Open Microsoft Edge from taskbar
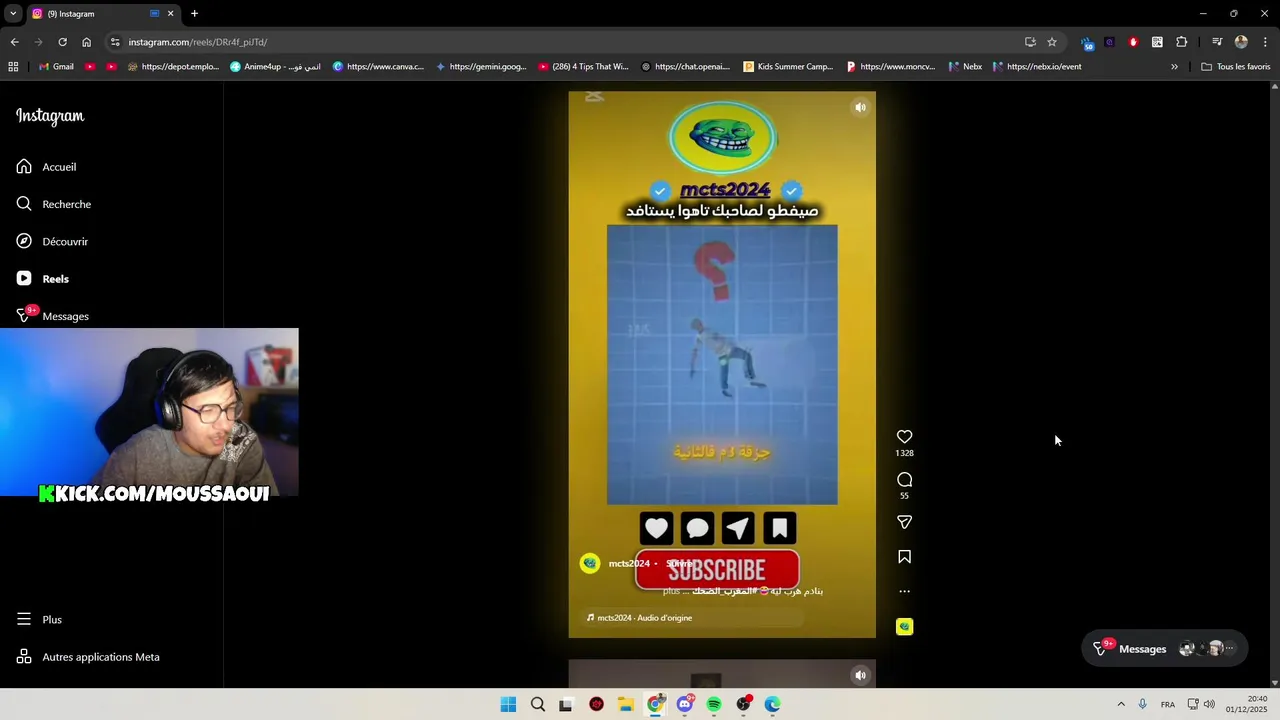The image size is (1280, 720). [773, 704]
